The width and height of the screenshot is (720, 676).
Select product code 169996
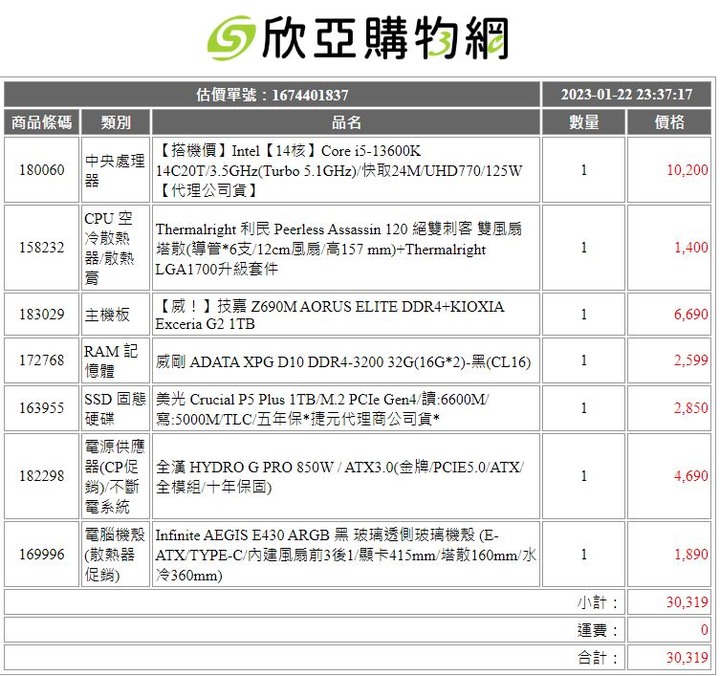click(x=41, y=554)
